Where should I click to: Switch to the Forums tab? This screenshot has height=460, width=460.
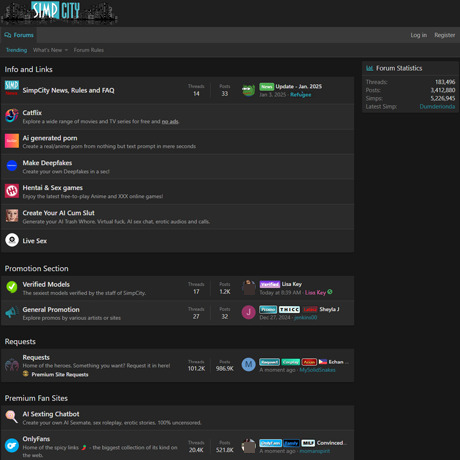click(x=19, y=35)
